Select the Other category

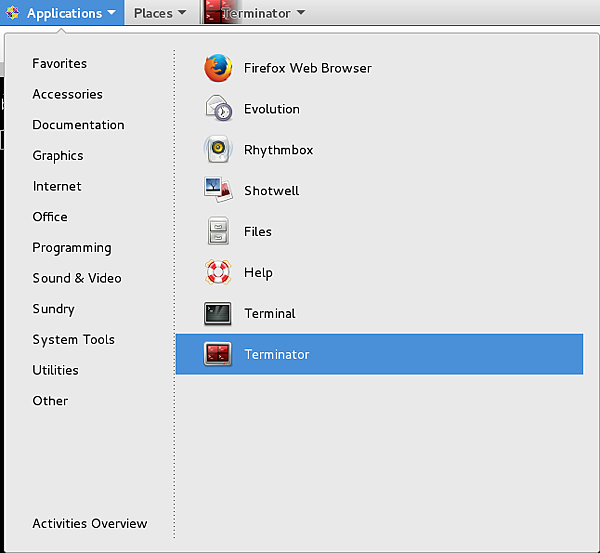click(50, 401)
